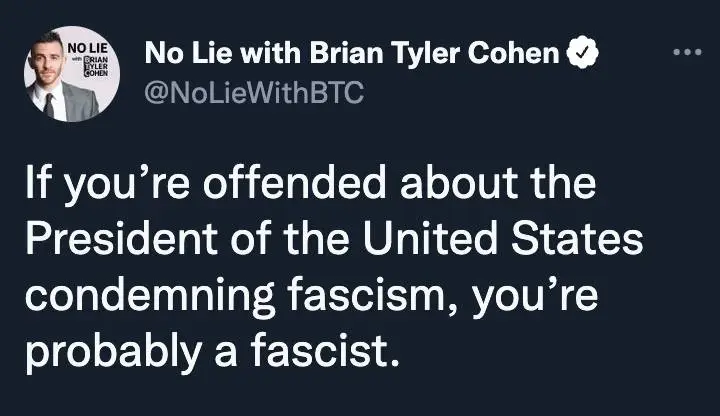Click the line "If you're offended about the"
Screen dimensions: 720x416
pyautogui.click(x=308, y=188)
